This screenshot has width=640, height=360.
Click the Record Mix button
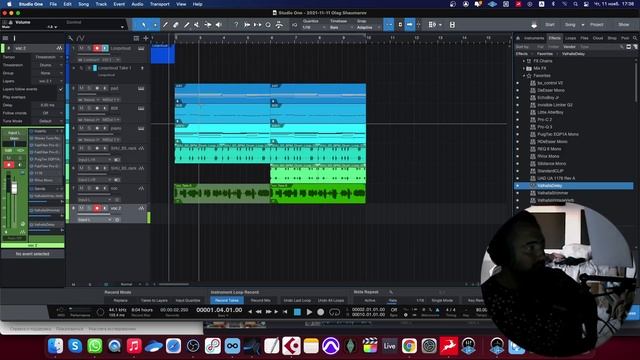(x=261, y=300)
